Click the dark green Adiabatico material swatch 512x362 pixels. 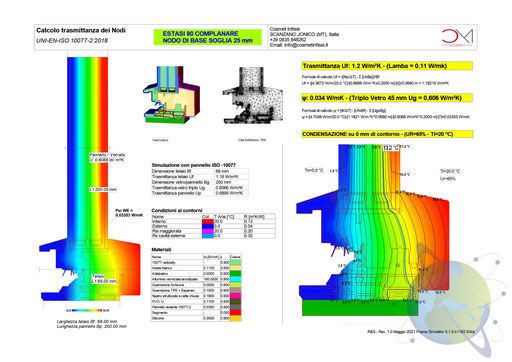(x=235, y=273)
